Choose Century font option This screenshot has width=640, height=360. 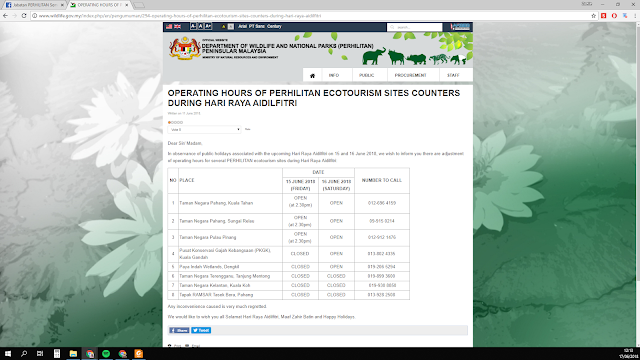click(274, 27)
